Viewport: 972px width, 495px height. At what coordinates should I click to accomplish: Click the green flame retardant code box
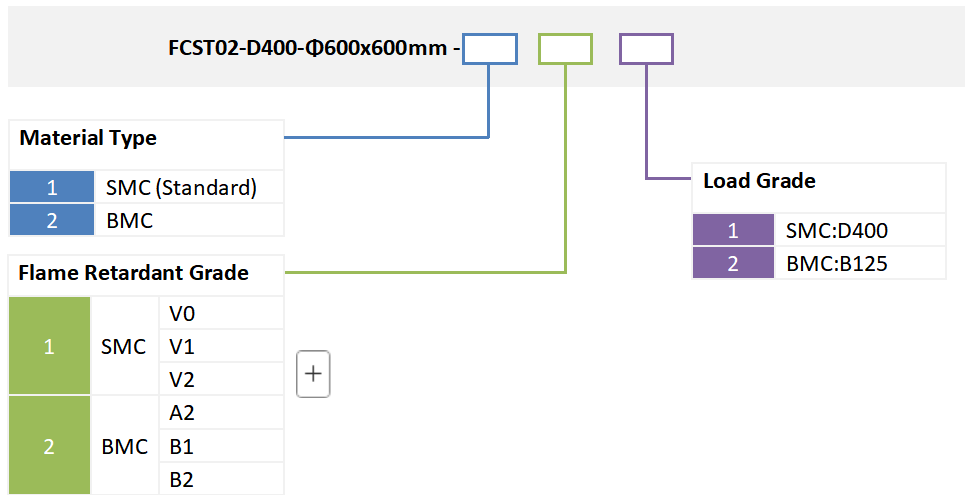[565, 49]
